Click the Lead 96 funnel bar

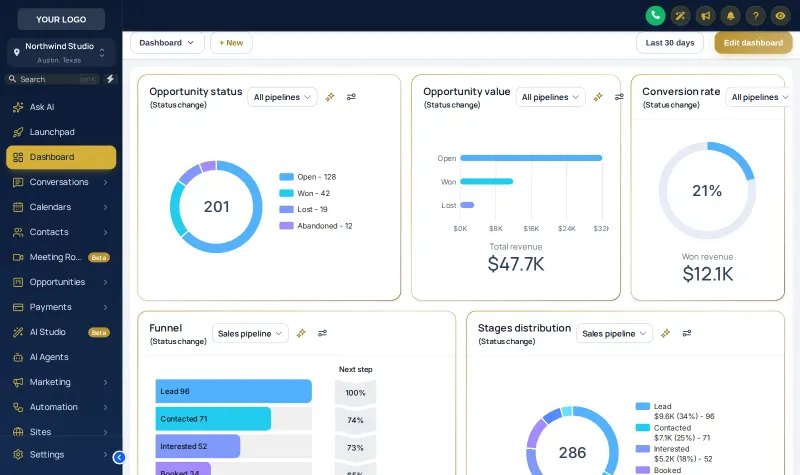coord(234,391)
